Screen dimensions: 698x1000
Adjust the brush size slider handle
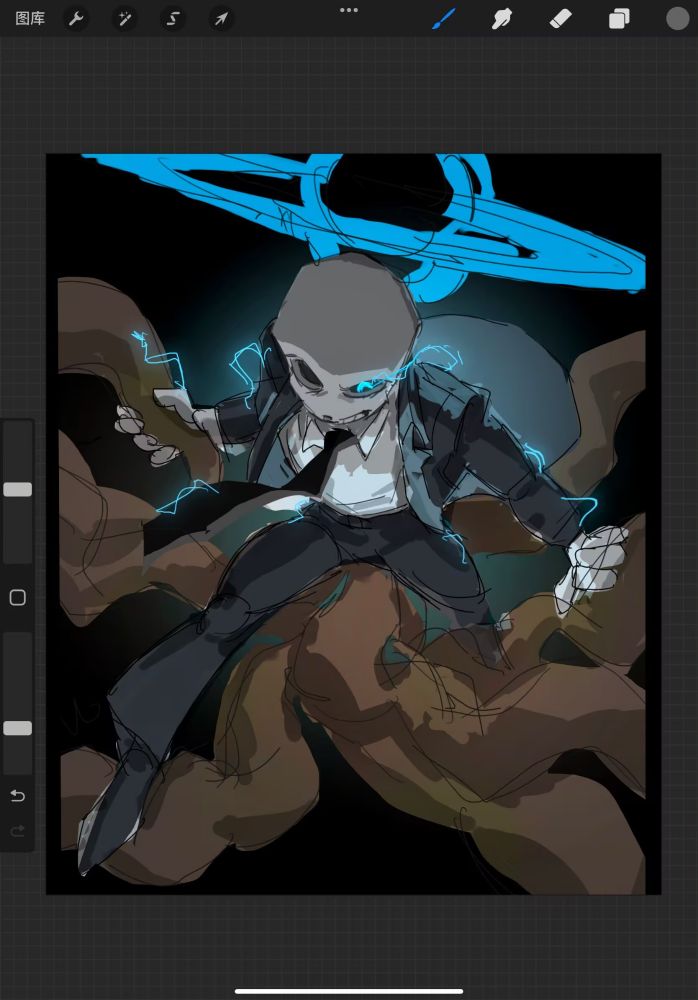point(18,489)
